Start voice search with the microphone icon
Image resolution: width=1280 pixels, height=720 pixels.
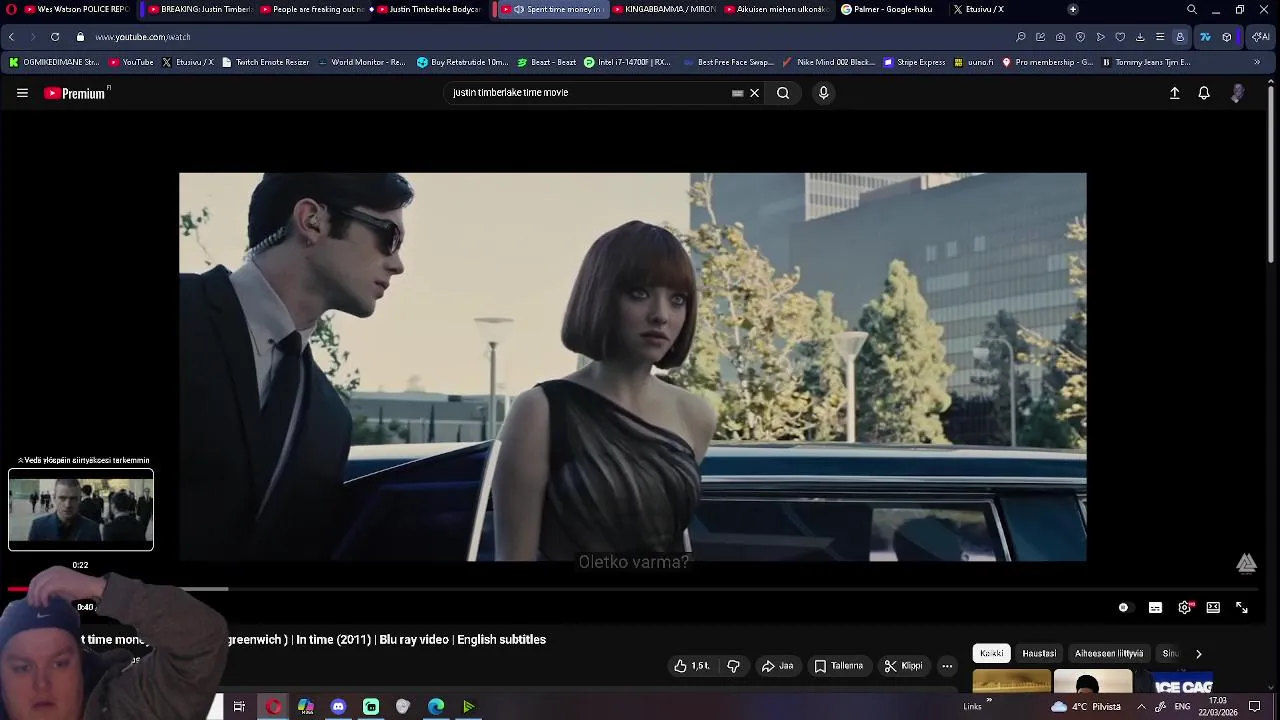click(x=823, y=93)
